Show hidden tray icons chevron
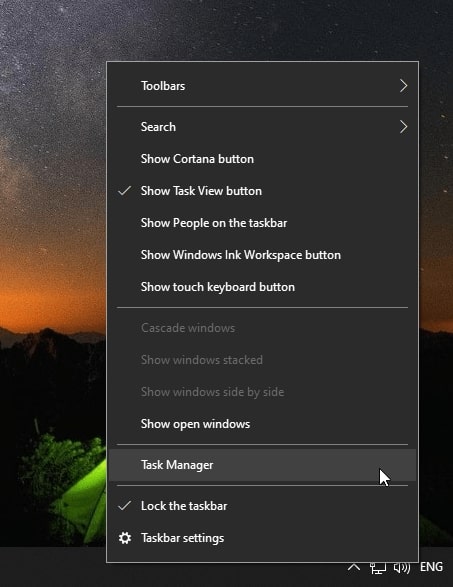Viewport: 453px width, 587px height. [354, 567]
